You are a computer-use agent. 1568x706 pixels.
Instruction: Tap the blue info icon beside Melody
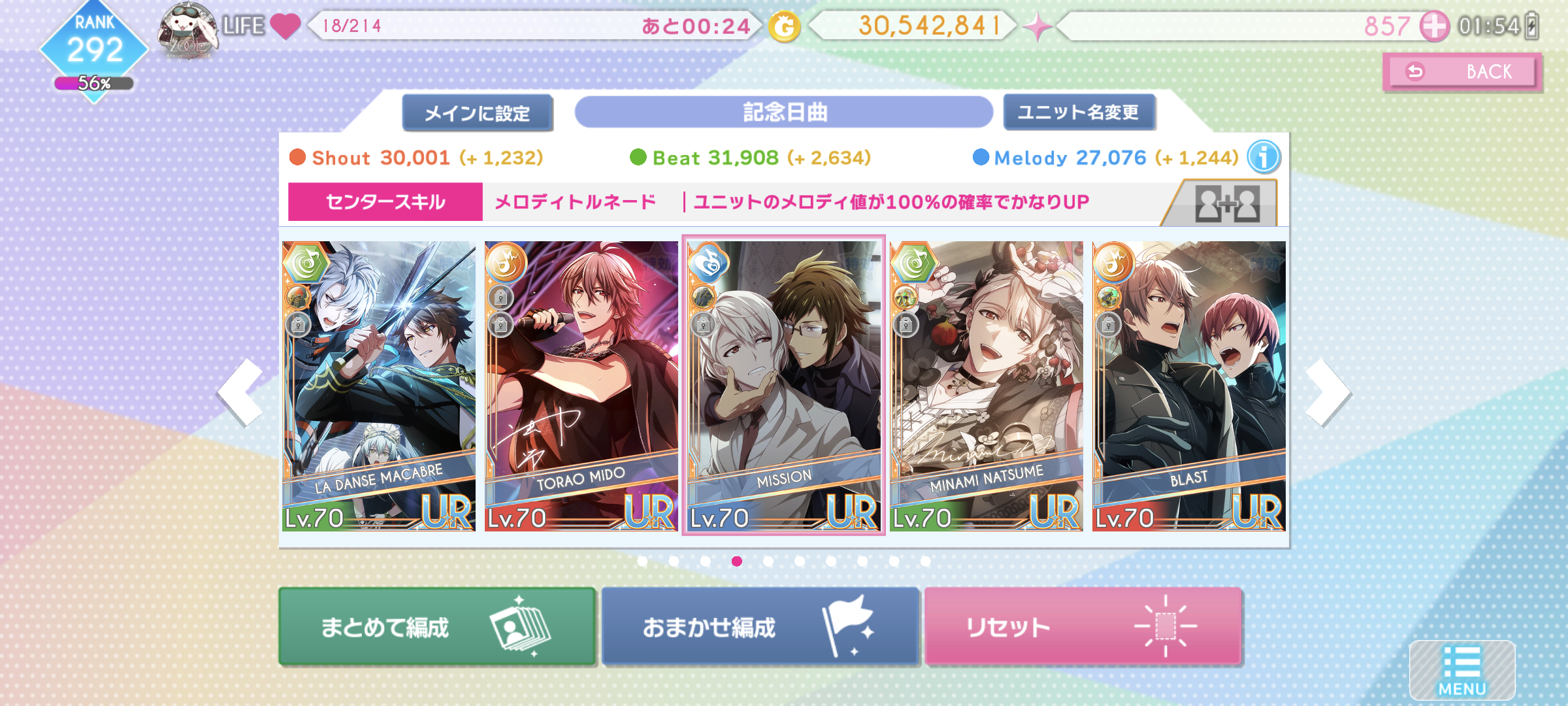pyautogui.click(x=1263, y=158)
